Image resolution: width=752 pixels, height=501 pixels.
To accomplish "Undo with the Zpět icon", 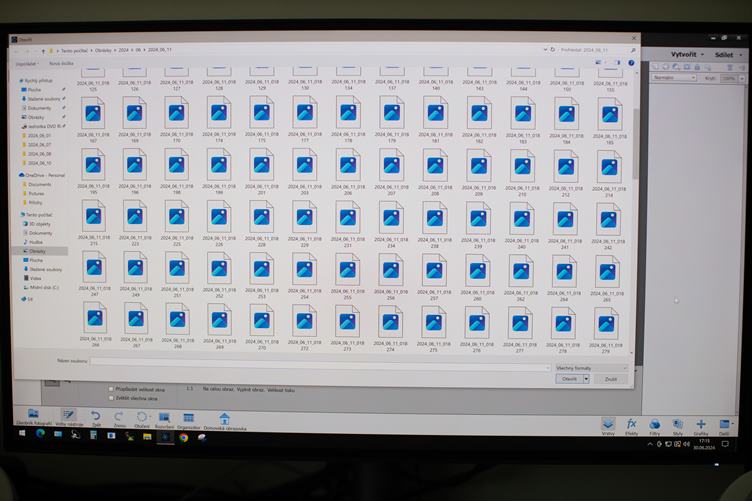I will (x=96, y=418).
